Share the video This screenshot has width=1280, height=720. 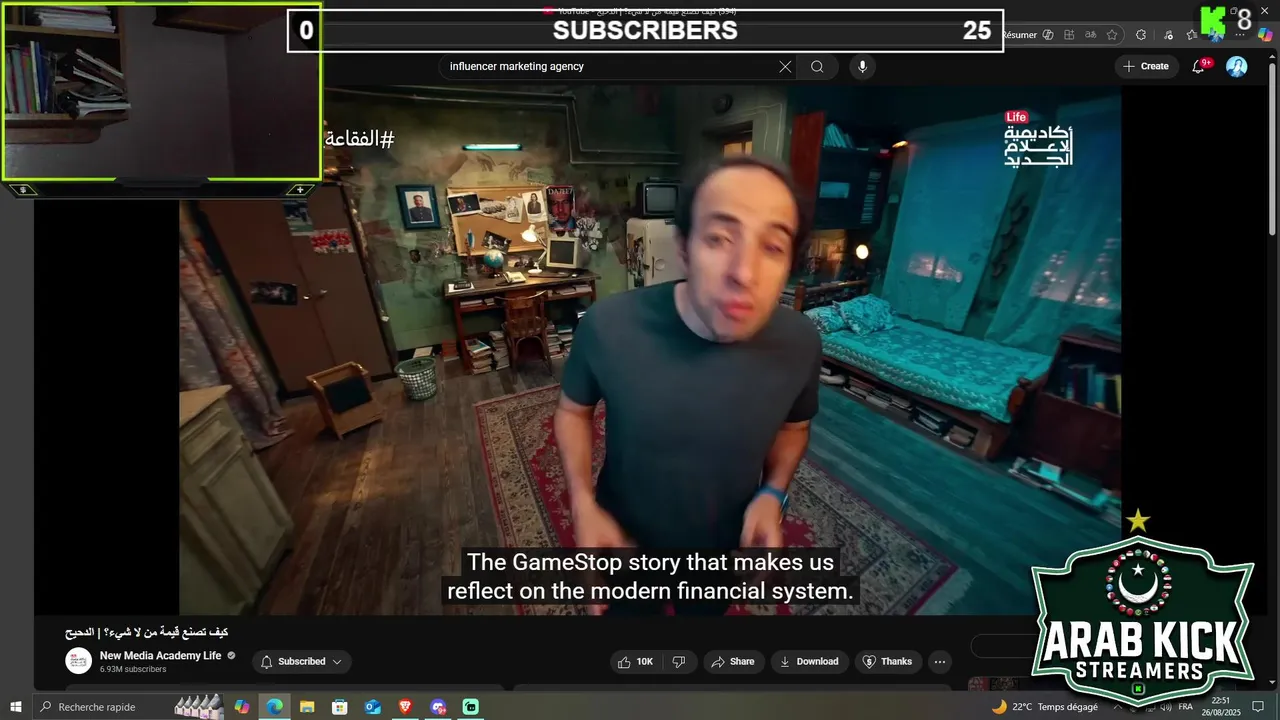point(733,661)
